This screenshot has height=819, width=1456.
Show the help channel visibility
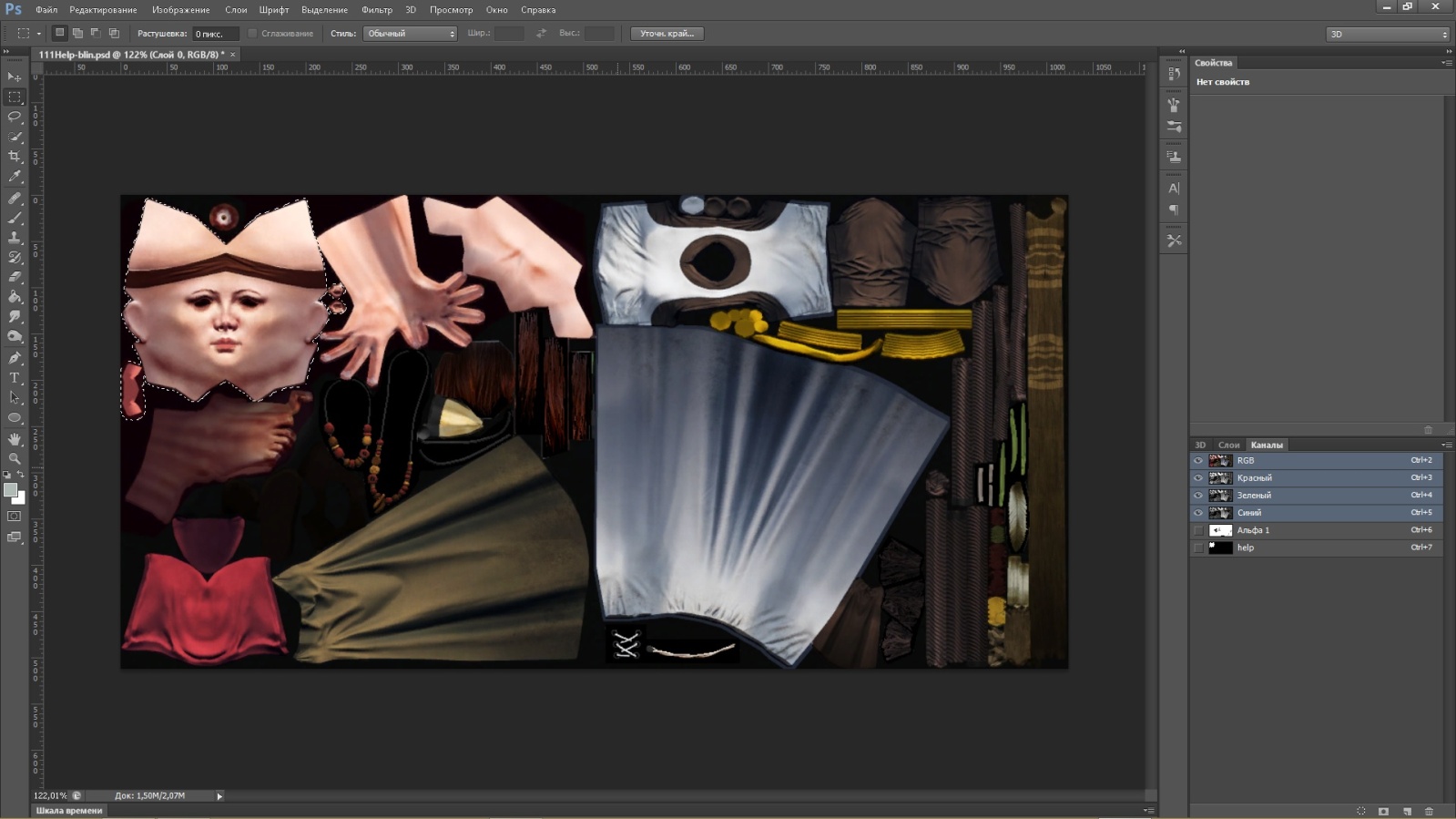coord(1198,548)
